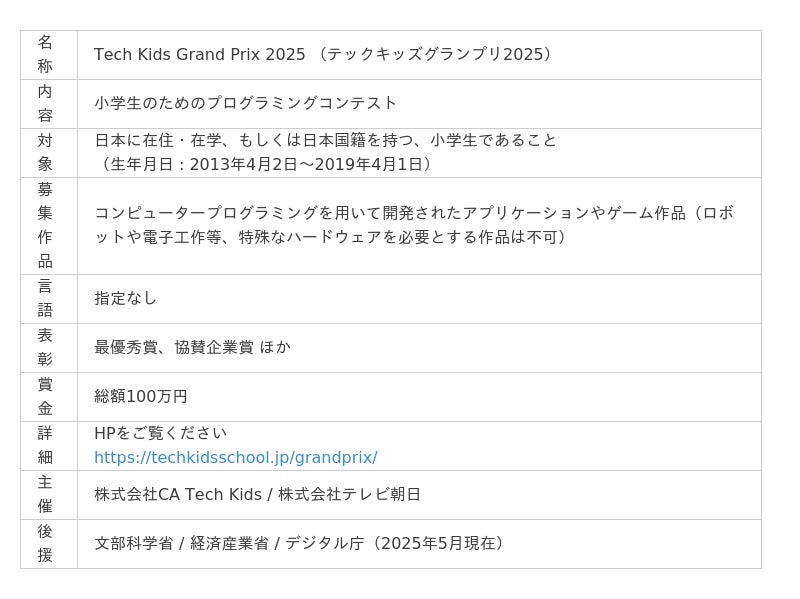Click the birthdate range 2013年4月2日 line
Image resolution: width=800 pixels, height=599 pixels.
[x=265, y=164]
